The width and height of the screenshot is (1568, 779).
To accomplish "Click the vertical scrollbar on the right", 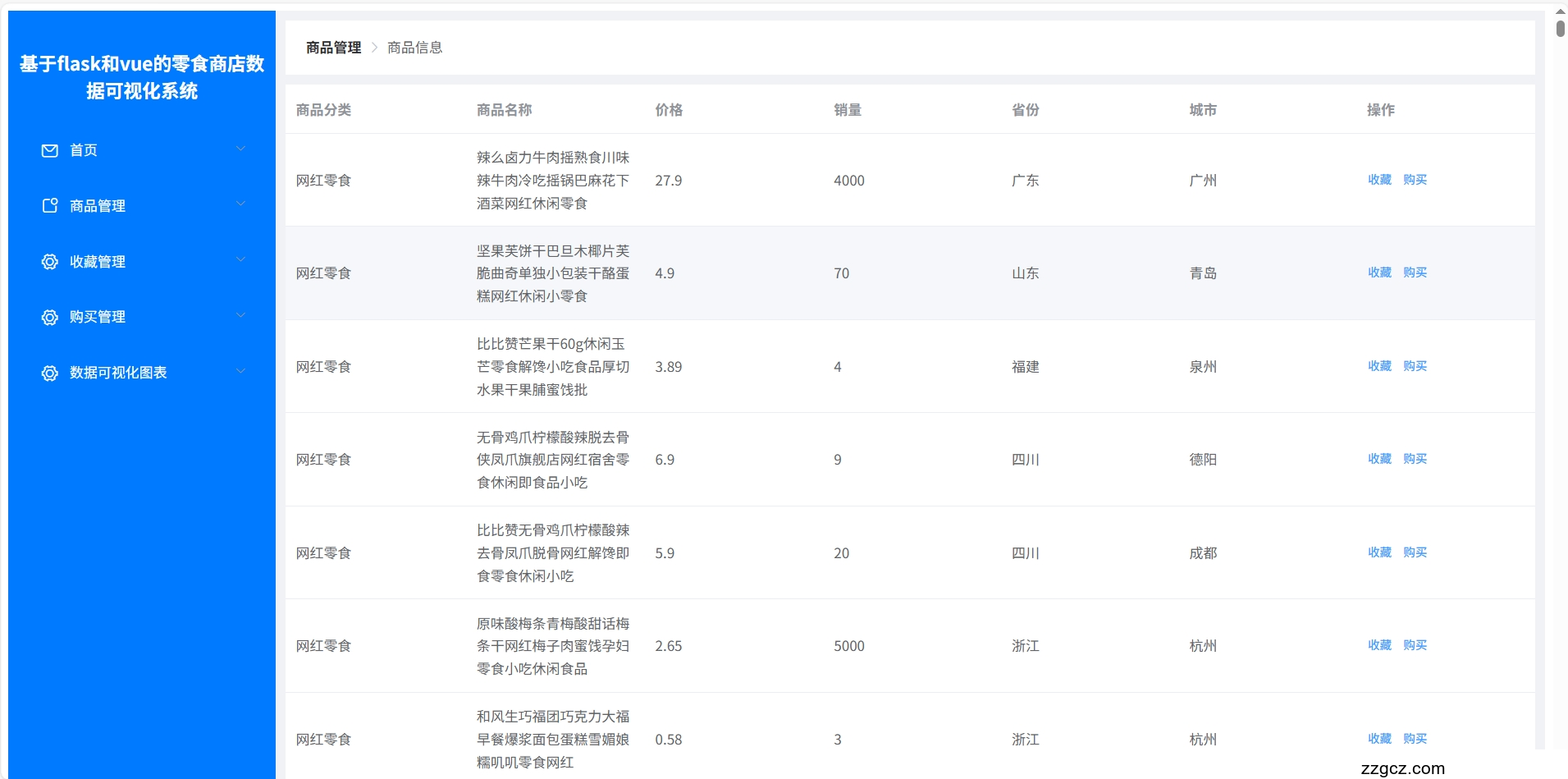I will [1558, 27].
